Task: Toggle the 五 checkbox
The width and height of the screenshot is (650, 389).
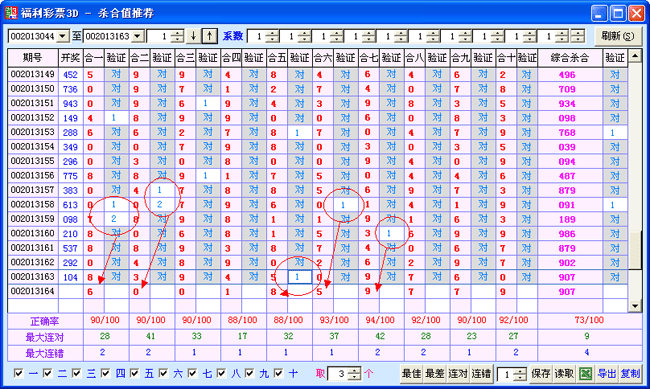Action: click(x=134, y=373)
